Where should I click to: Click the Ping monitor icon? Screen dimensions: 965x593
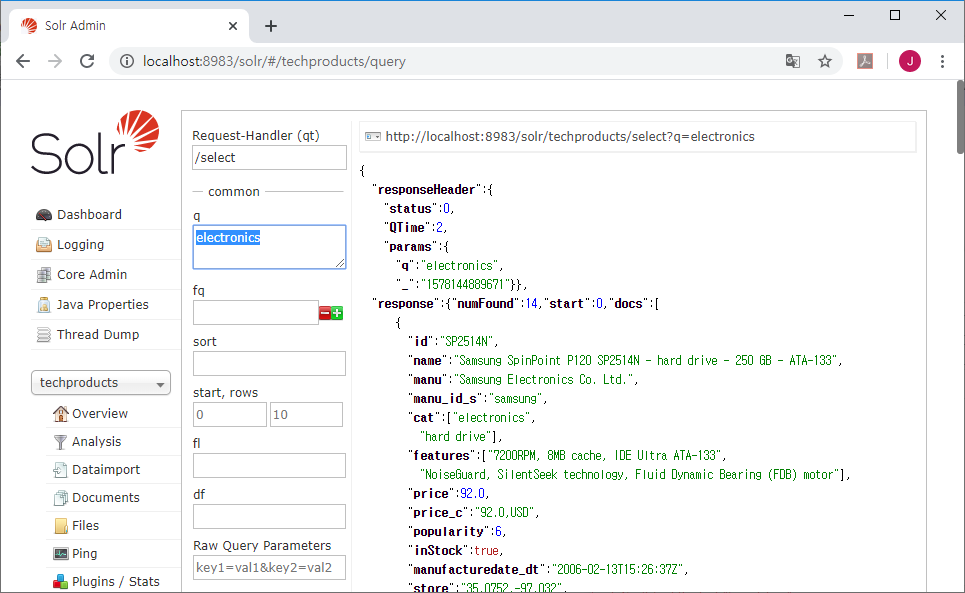click(60, 554)
